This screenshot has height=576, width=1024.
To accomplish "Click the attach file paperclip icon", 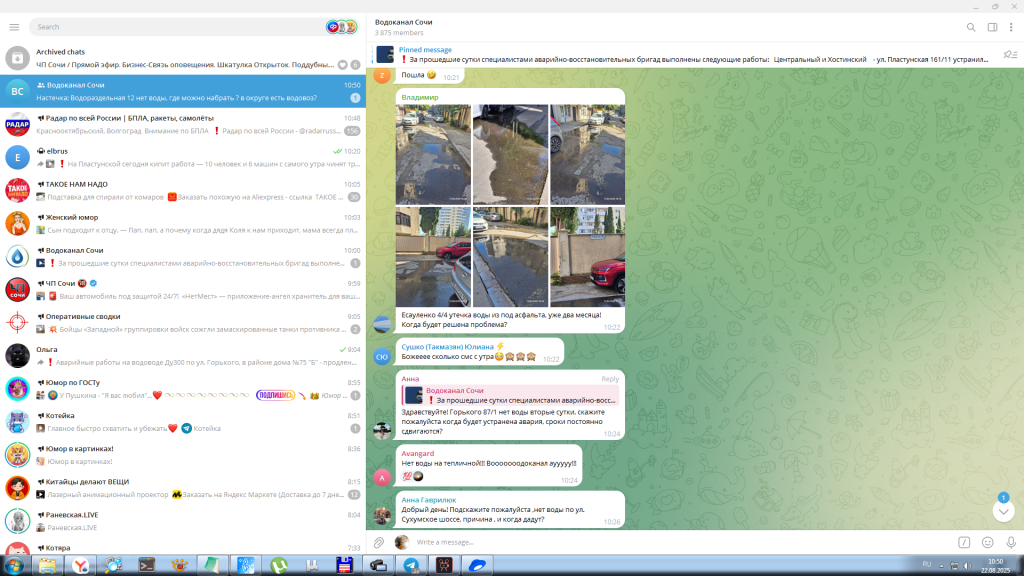I will pyautogui.click(x=379, y=542).
